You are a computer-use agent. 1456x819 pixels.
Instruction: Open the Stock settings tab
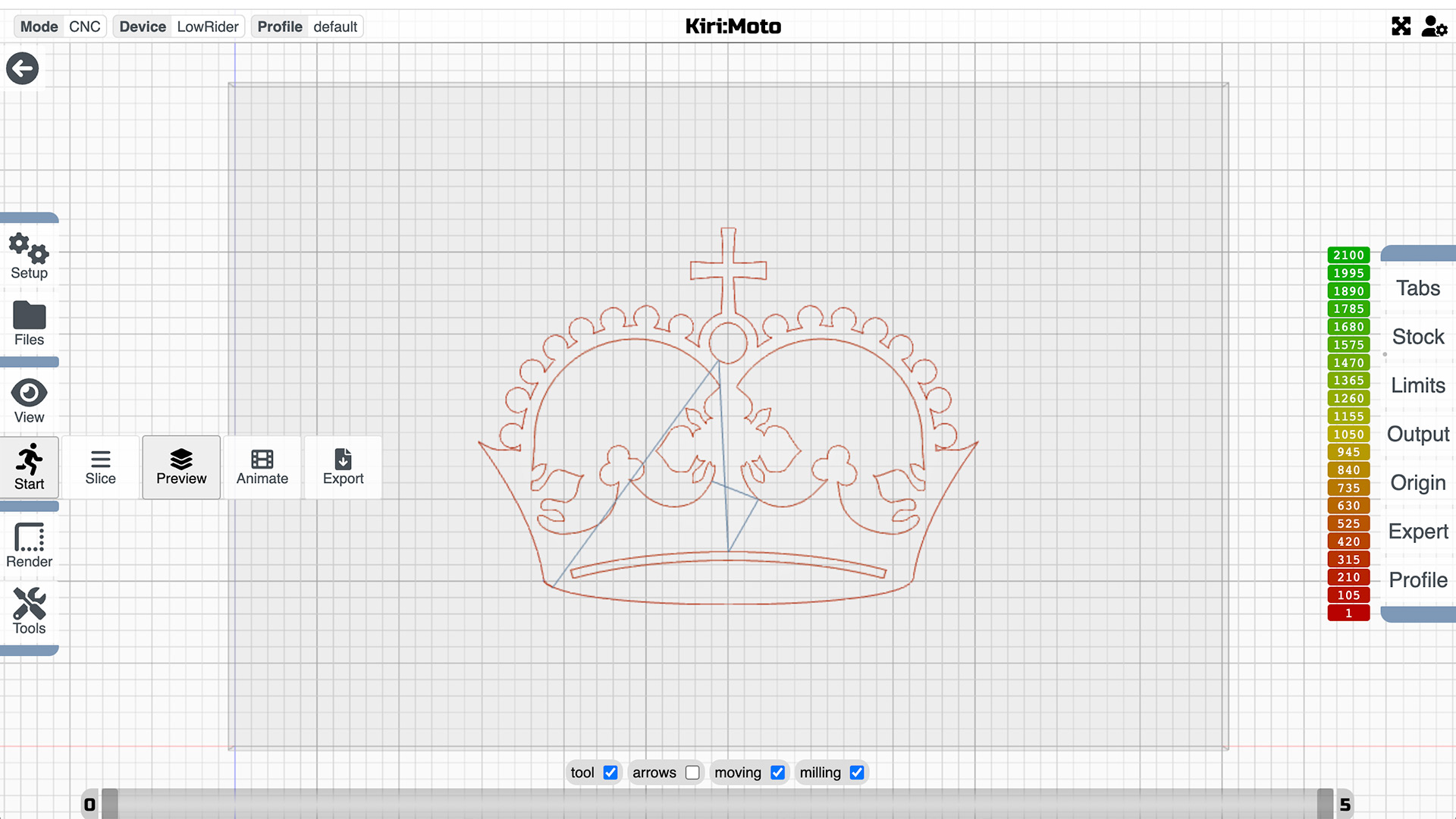click(1417, 337)
